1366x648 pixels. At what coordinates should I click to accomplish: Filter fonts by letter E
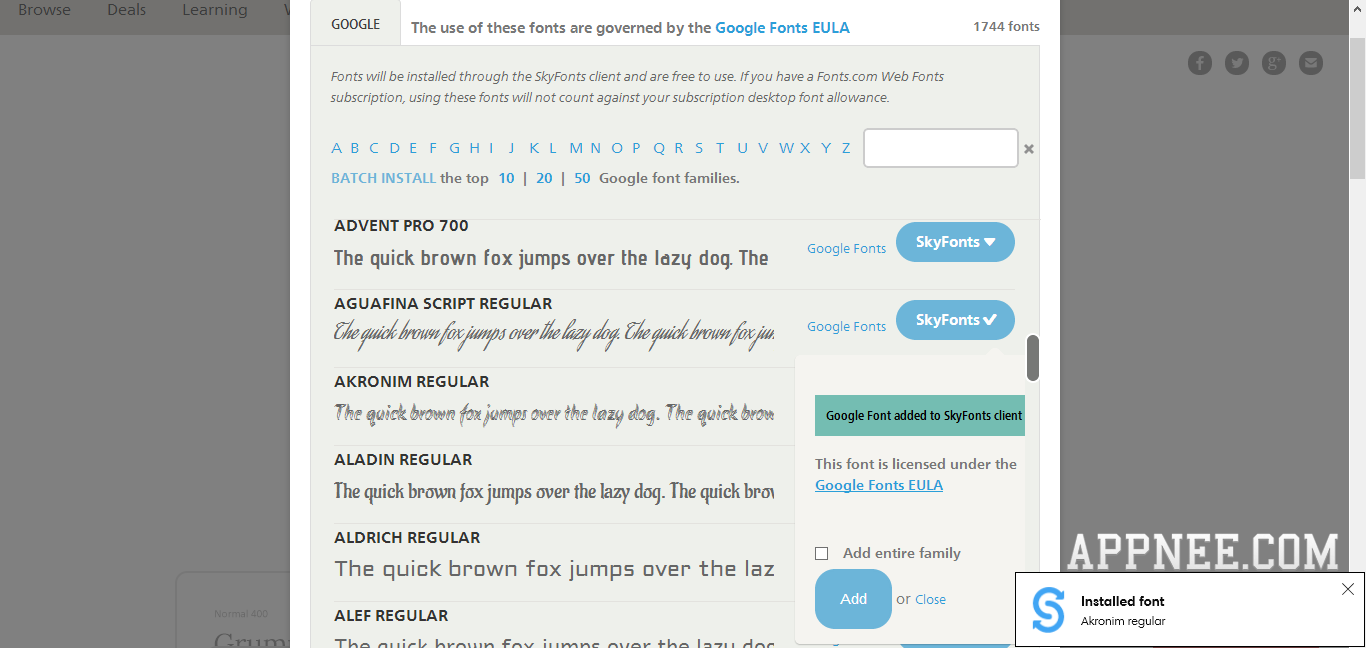pos(413,148)
